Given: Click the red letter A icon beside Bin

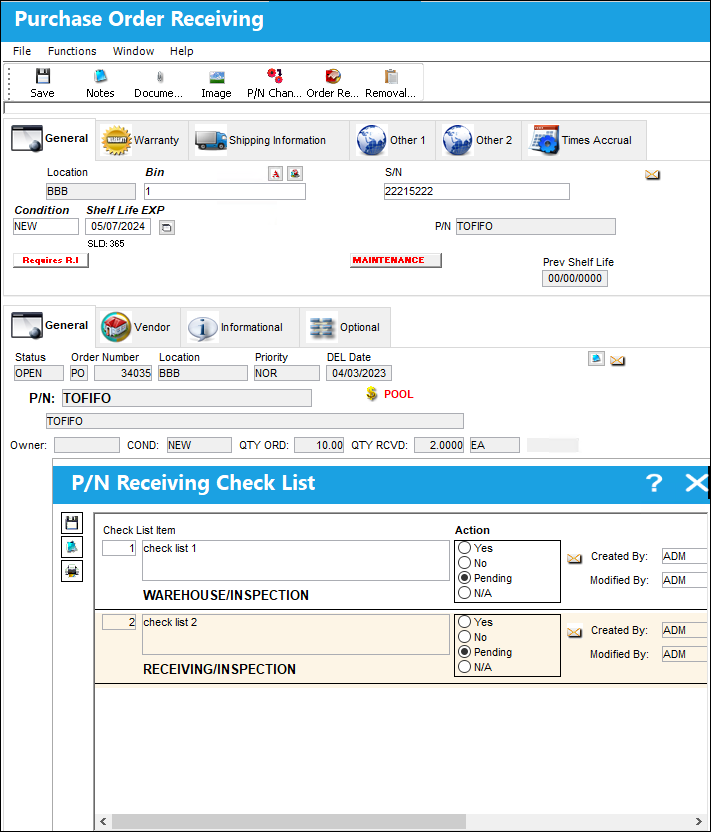Looking at the screenshot, I should 275,174.
